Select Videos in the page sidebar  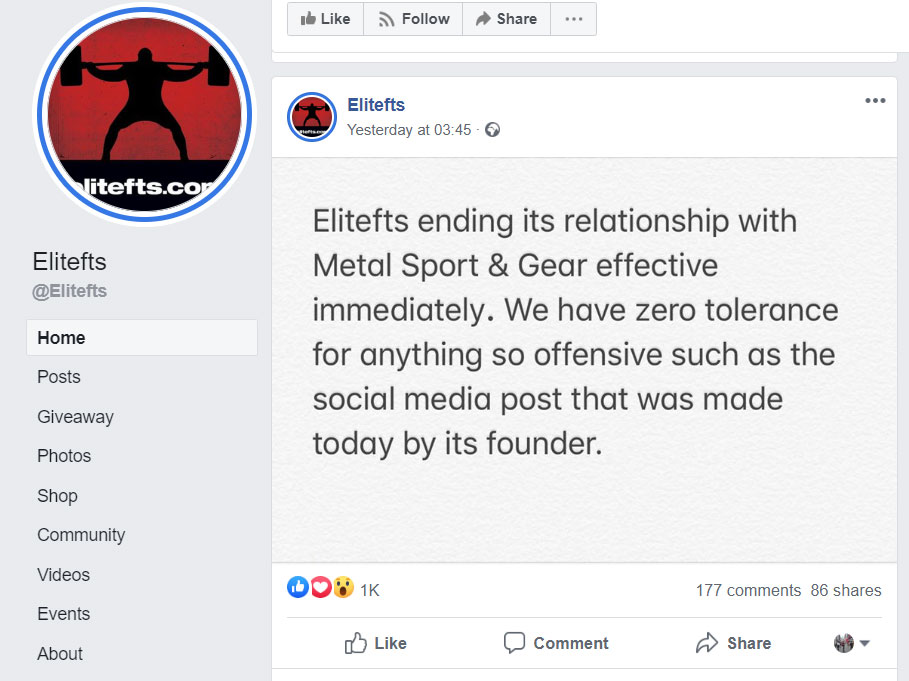[x=63, y=575]
